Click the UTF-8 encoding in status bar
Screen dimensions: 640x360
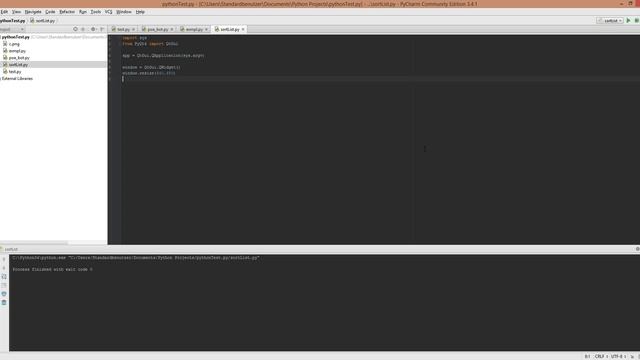[618, 356]
